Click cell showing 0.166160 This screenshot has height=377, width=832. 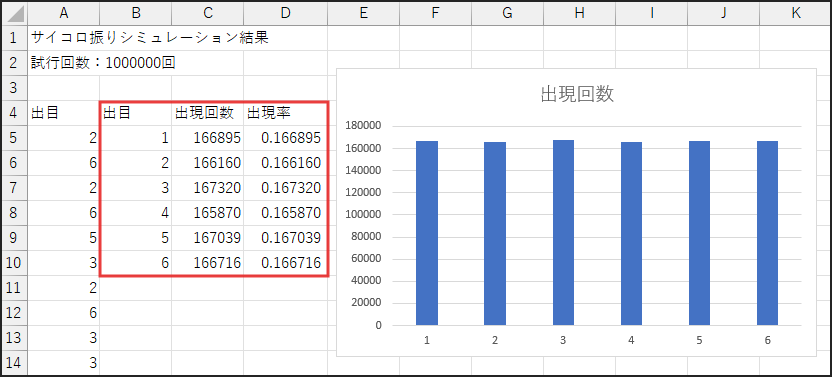285,162
